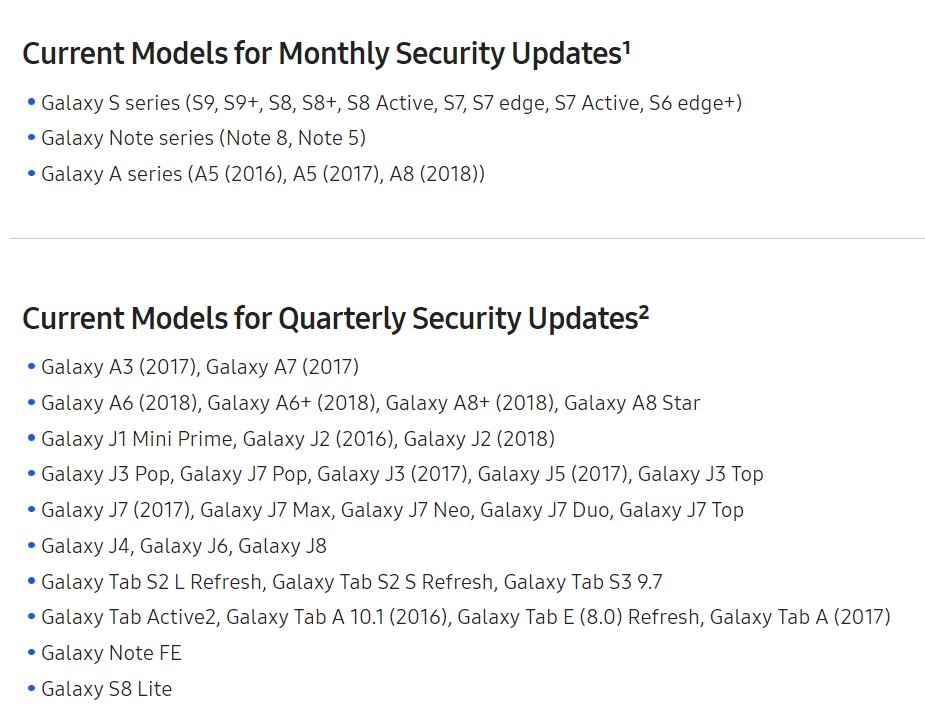
Task: Click the bullet before Galaxy Note FE
Action: click(32, 653)
